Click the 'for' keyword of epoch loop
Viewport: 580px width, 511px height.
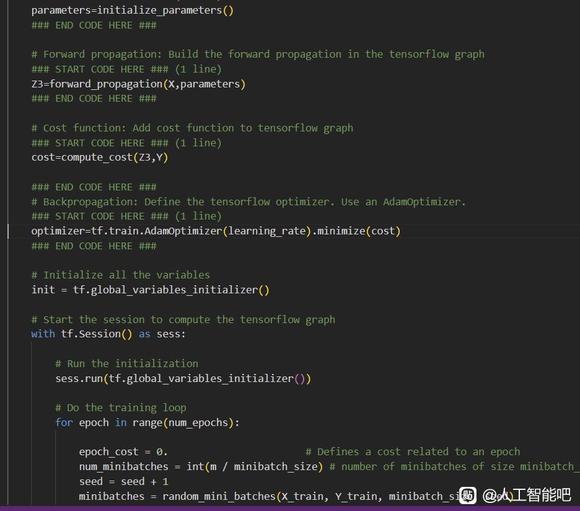pyautogui.click(x=64, y=422)
